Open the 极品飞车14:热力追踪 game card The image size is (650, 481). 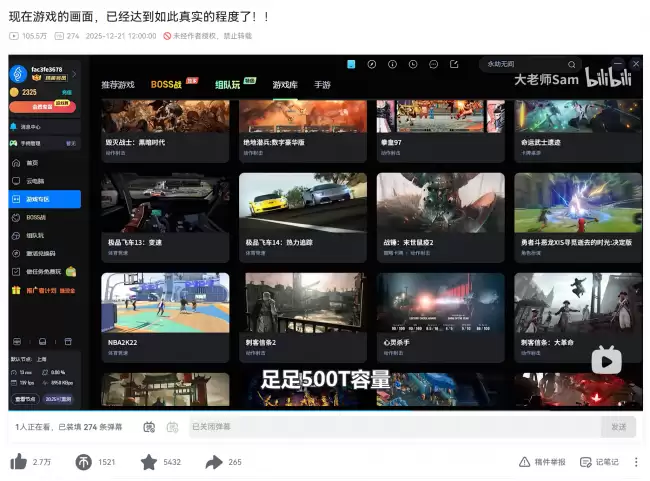303,218
